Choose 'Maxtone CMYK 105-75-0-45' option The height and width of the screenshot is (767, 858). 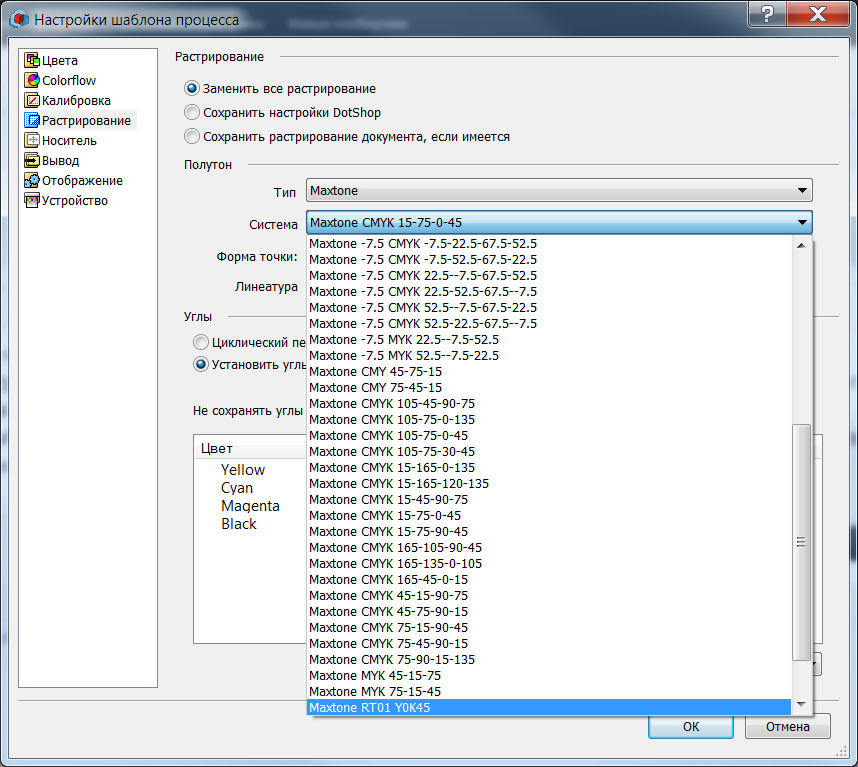[x=549, y=435]
